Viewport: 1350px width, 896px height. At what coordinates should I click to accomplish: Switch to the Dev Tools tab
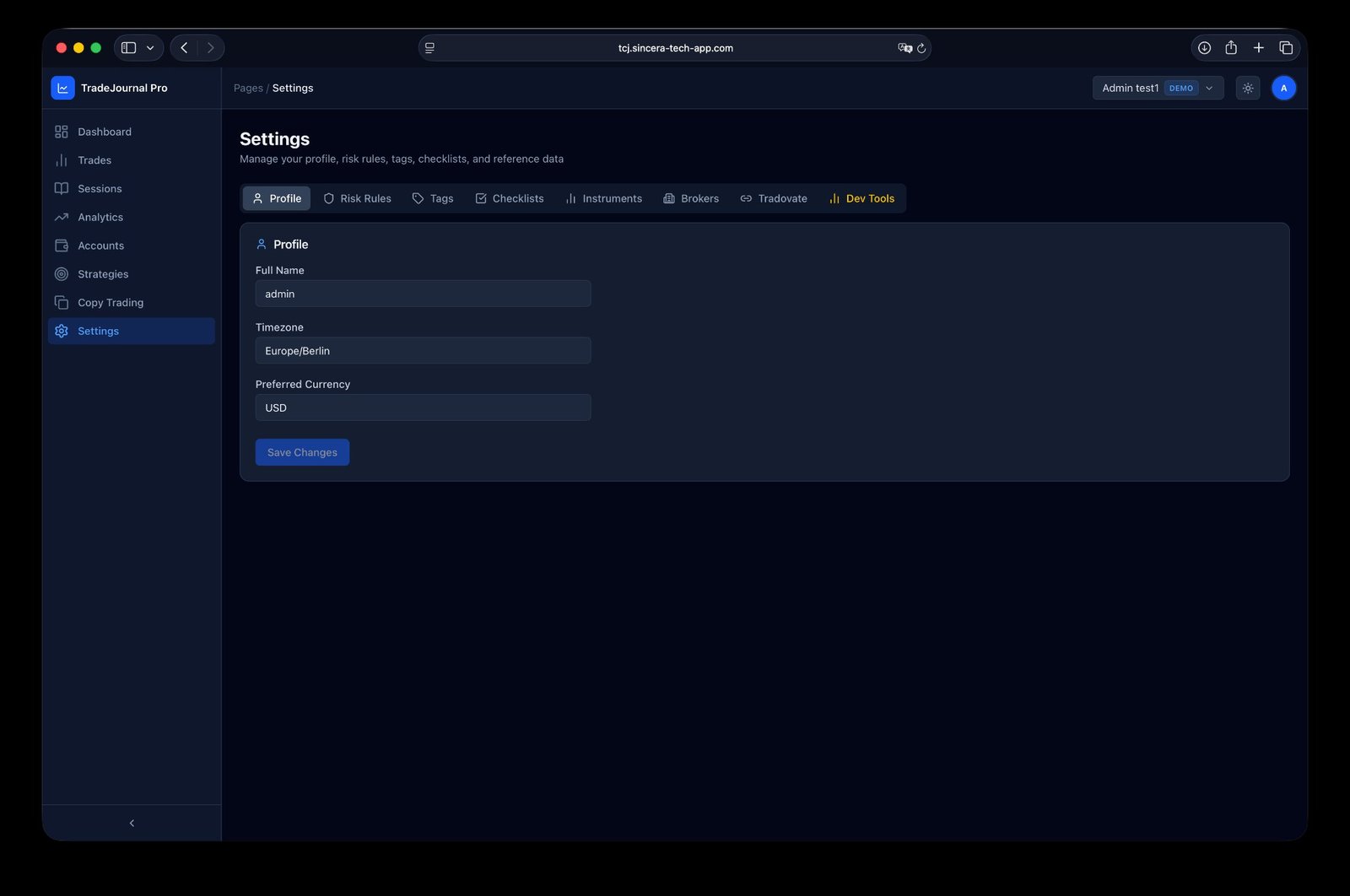pos(861,198)
